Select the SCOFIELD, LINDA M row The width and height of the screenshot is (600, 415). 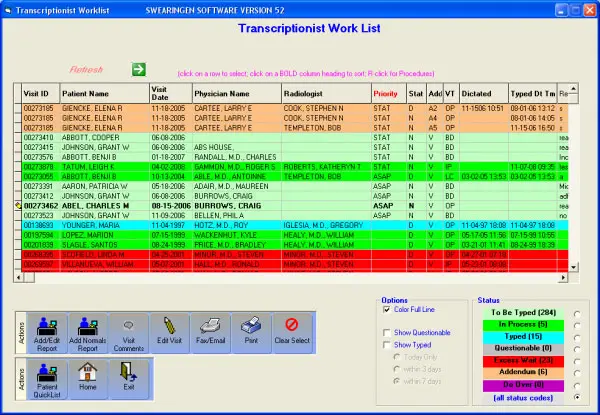[295, 254]
